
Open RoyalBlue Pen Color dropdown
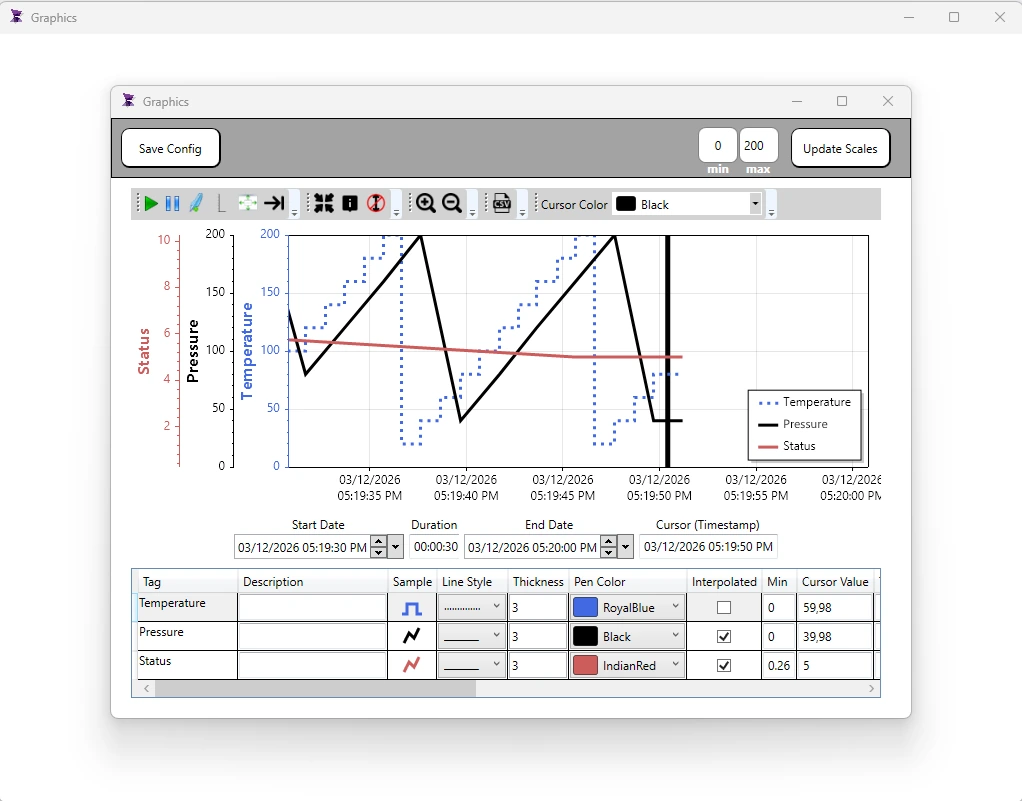[628, 607]
